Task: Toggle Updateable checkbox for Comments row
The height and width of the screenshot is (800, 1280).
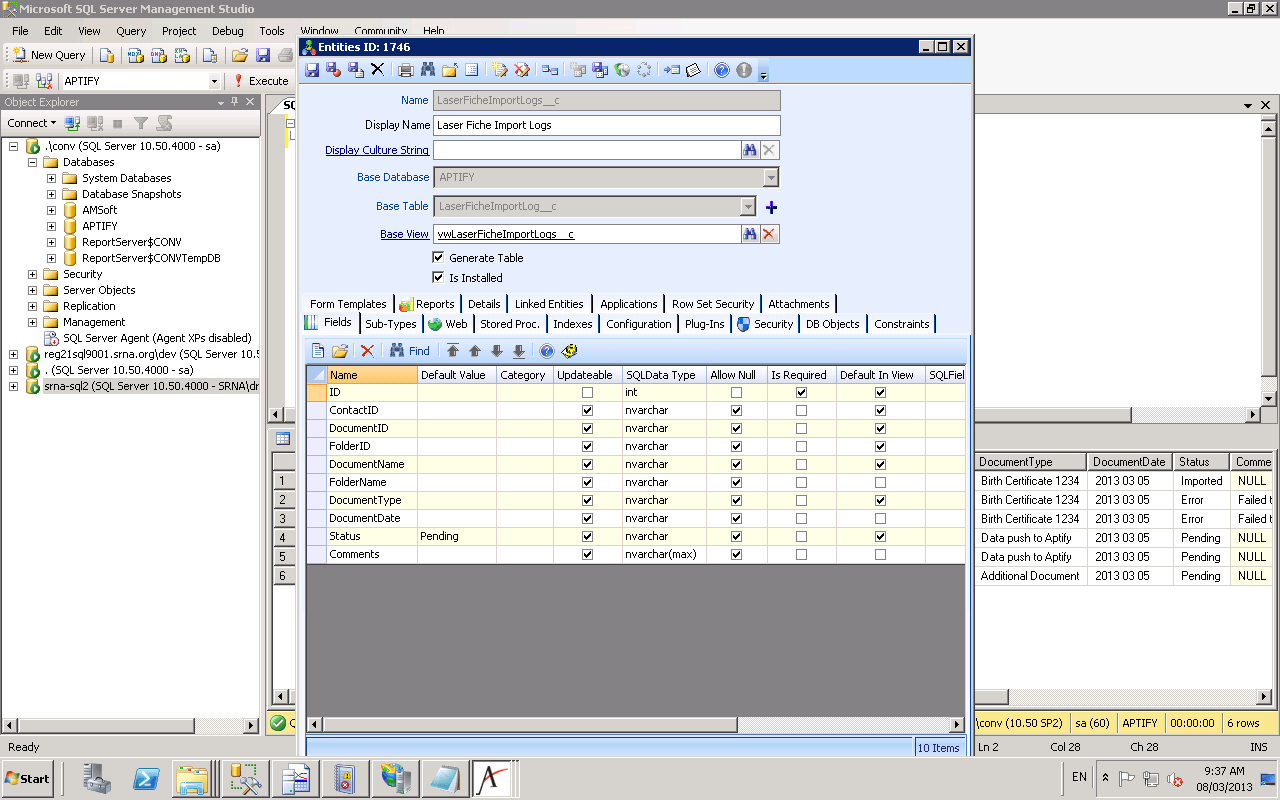Action: point(587,554)
